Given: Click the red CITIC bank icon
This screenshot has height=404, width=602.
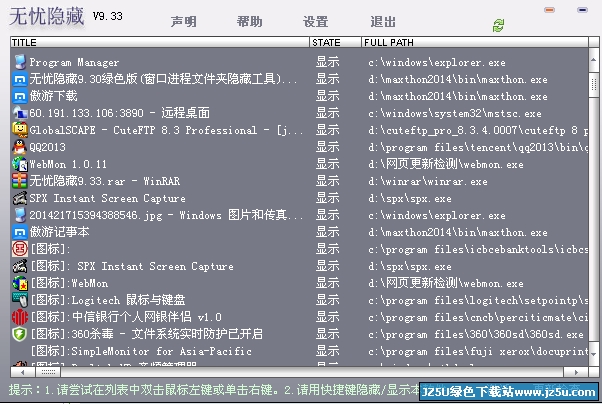Looking at the screenshot, I should pyautogui.click(x=20, y=317).
